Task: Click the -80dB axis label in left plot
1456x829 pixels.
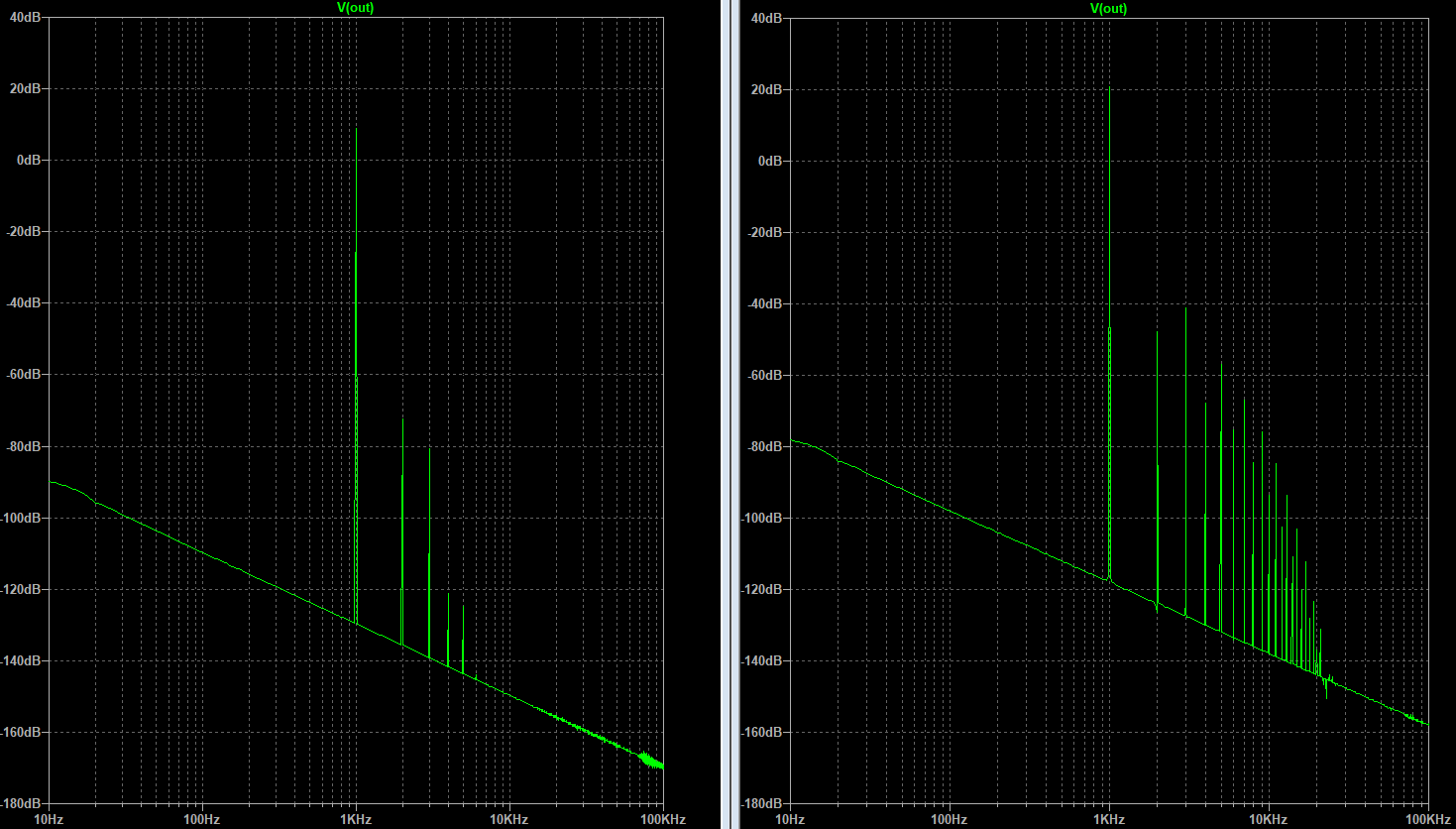Action: pos(23,446)
